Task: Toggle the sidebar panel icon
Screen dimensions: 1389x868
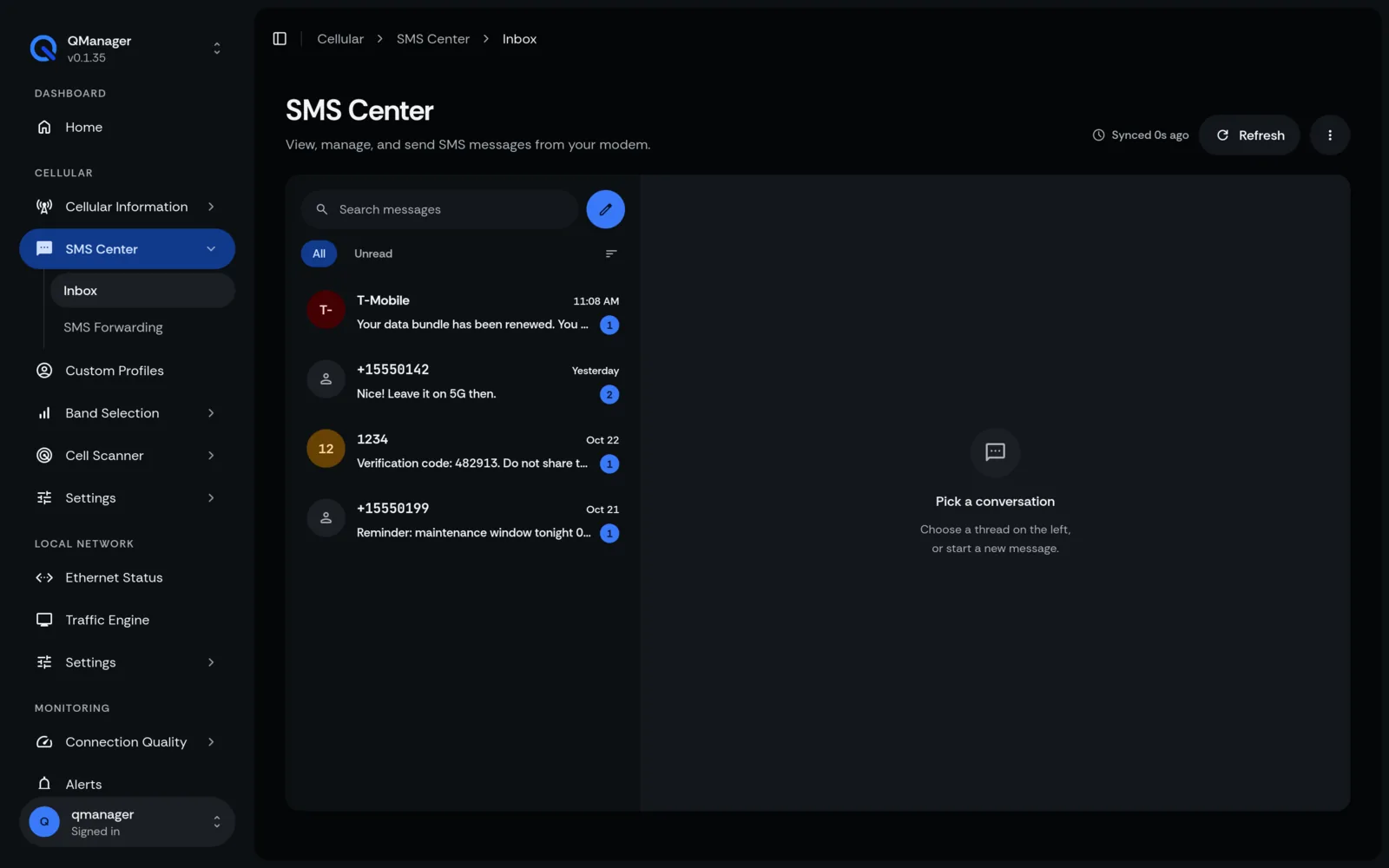Action: click(280, 39)
